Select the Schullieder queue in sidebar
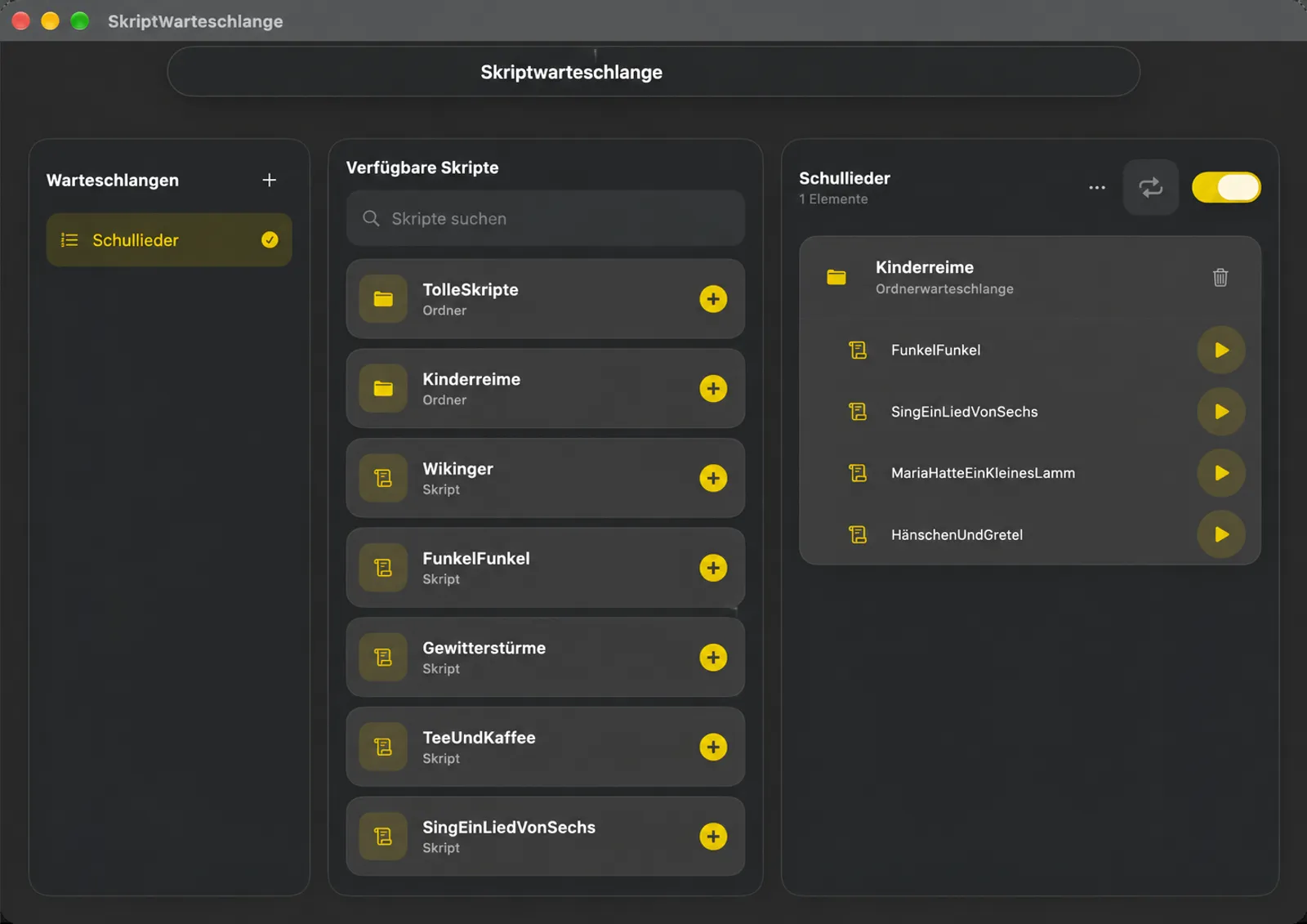This screenshot has width=1307, height=924. pos(169,239)
